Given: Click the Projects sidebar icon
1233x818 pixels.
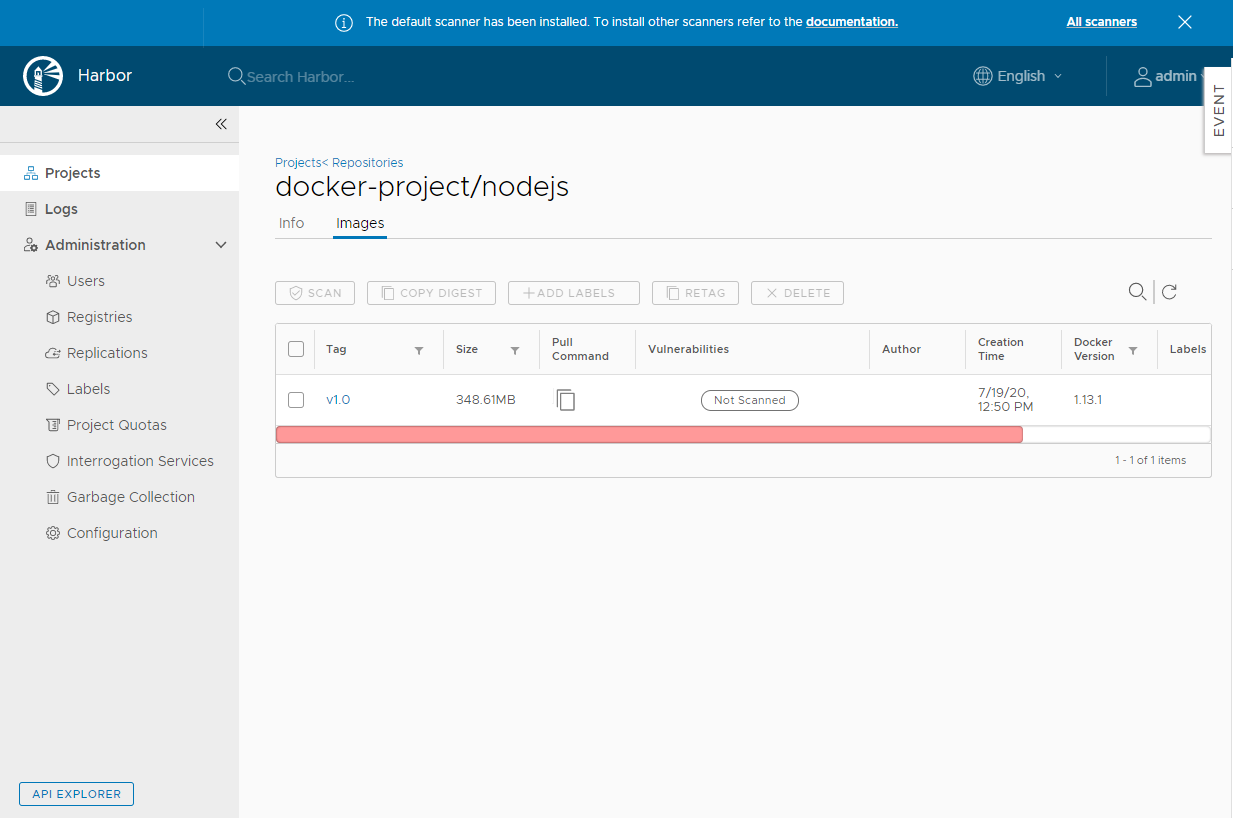Looking at the screenshot, I should 31,173.
